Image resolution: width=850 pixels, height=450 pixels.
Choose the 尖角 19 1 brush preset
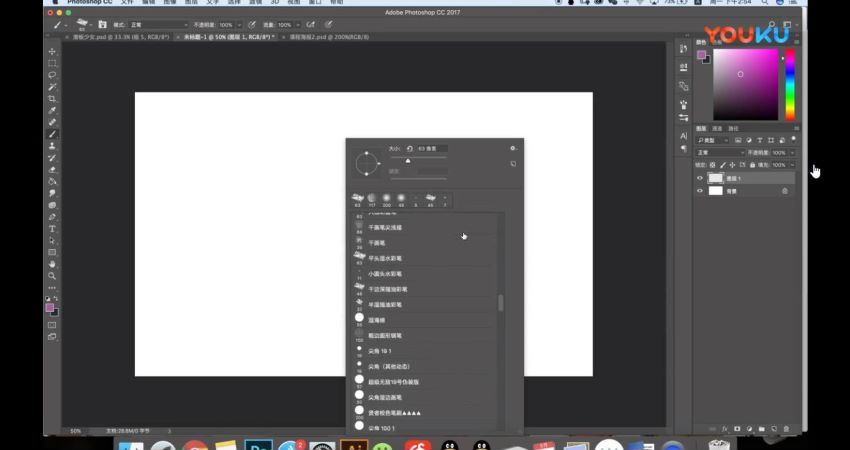pos(381,351)
